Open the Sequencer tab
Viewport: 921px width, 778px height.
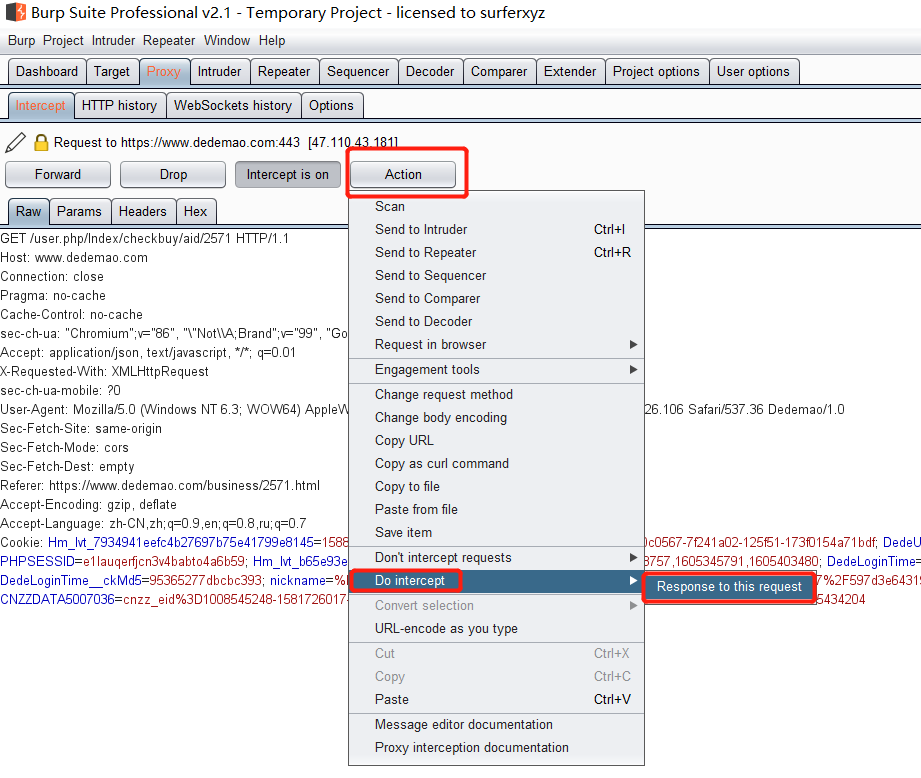358,72
